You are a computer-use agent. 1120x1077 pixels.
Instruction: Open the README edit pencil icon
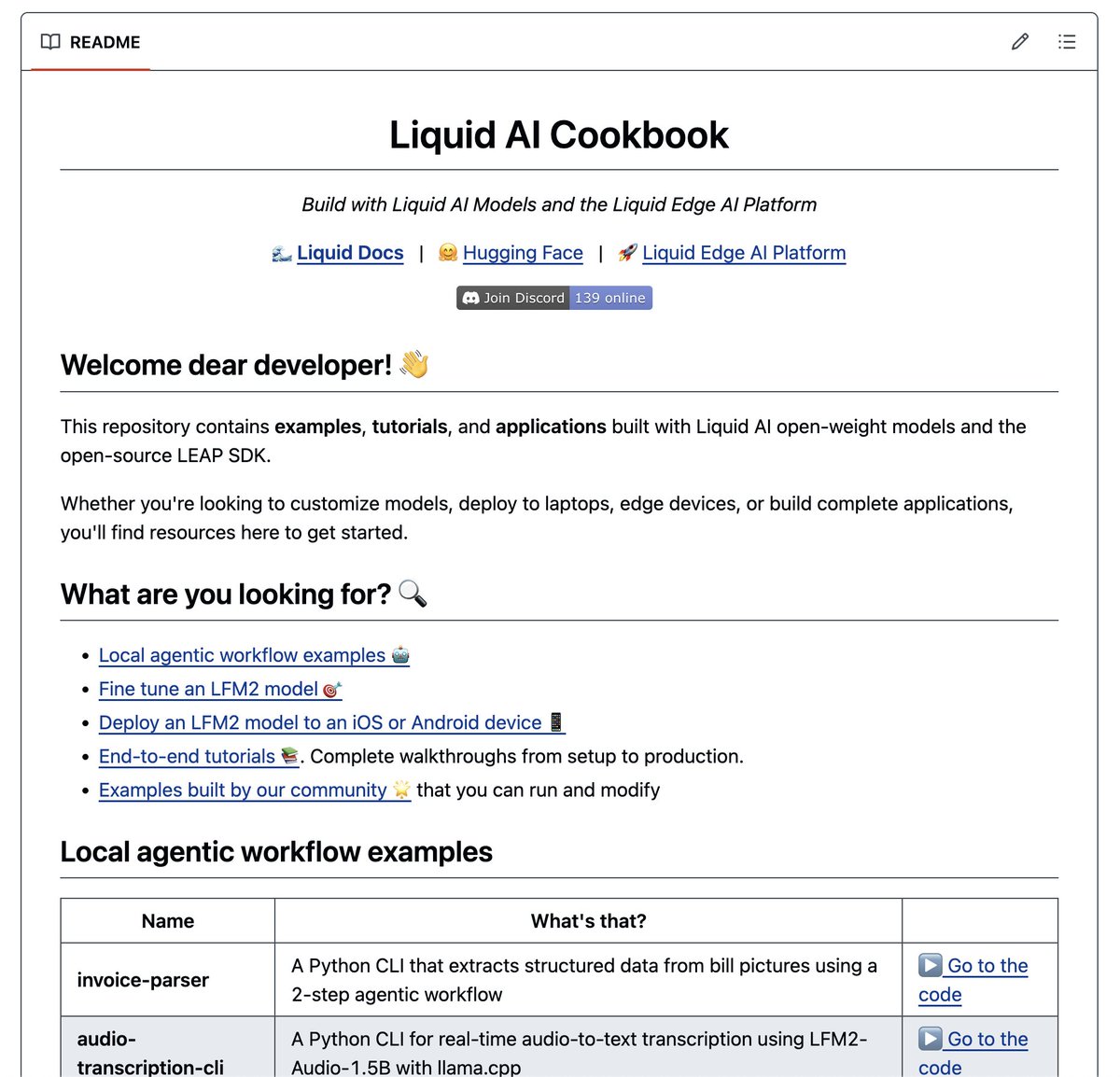[1019, 42]
